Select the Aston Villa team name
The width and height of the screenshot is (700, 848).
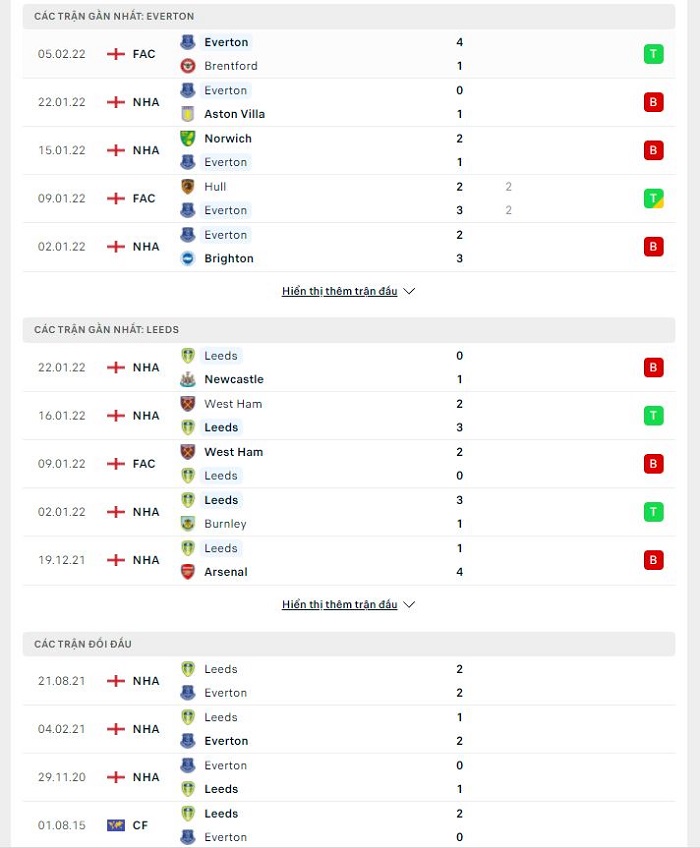click(x=234, y=114)
